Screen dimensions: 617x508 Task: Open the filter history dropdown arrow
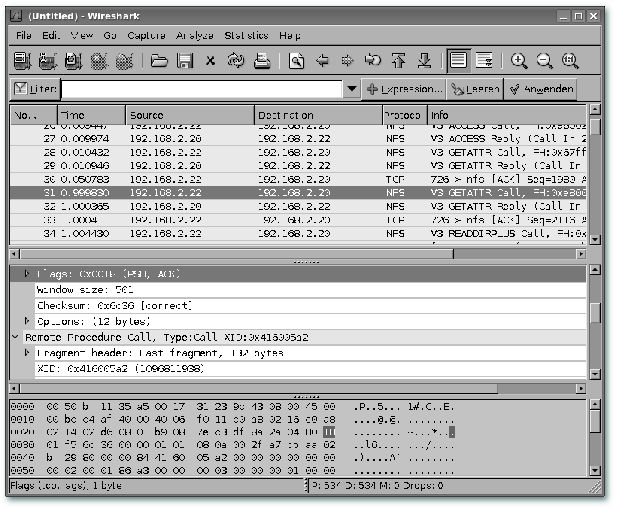click(x=351, y=90)
